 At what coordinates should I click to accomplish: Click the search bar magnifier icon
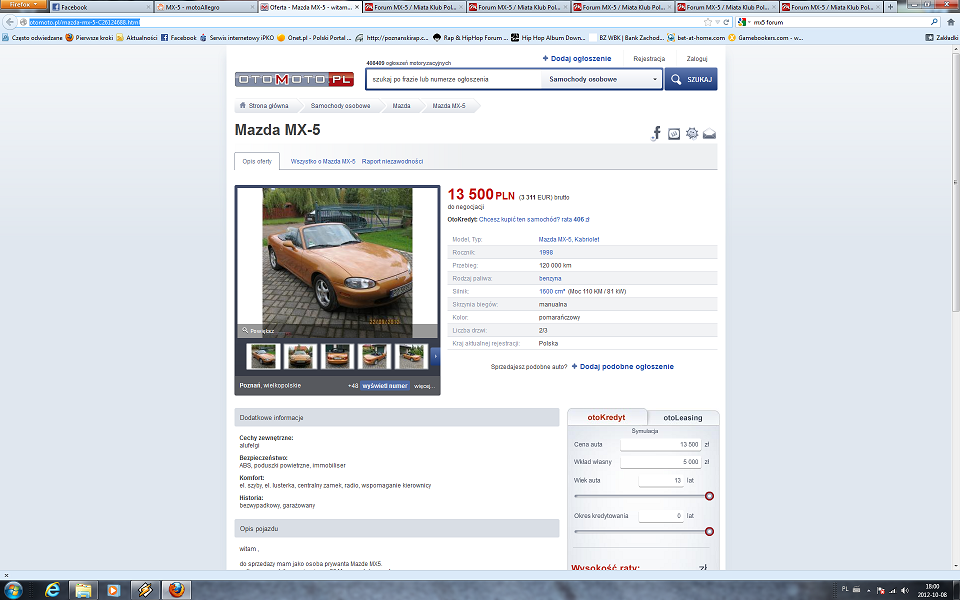934,22
